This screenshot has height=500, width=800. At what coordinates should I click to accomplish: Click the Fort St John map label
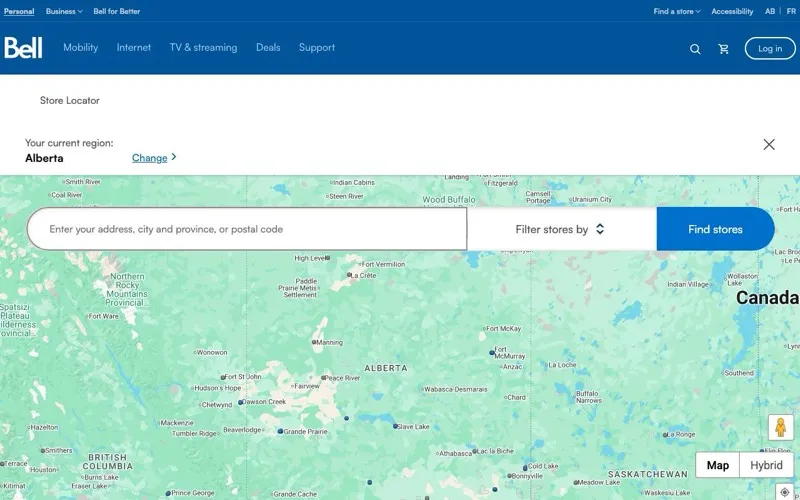243,377
